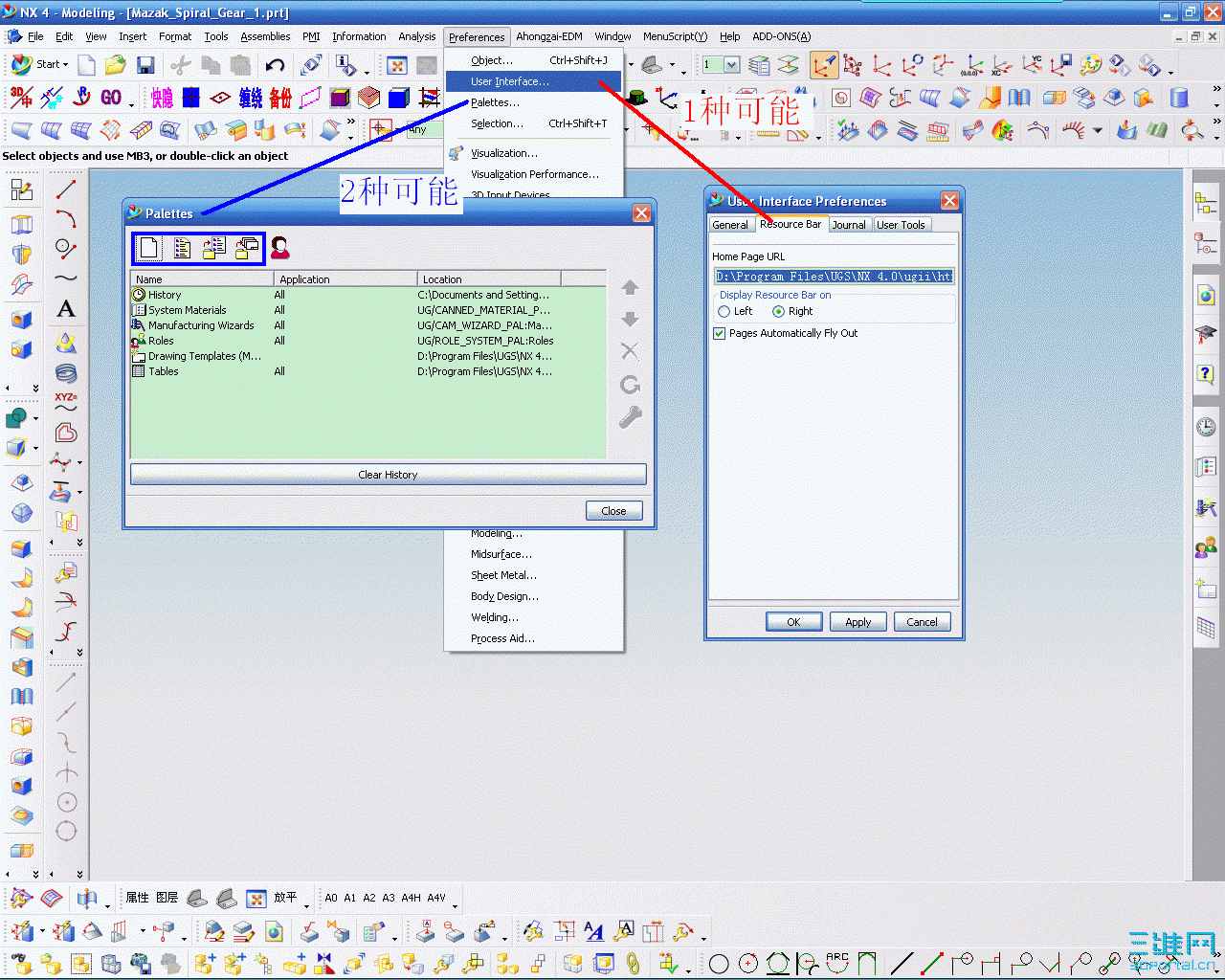
Task: Sort palettes by the Location column header
Action: 489,279
